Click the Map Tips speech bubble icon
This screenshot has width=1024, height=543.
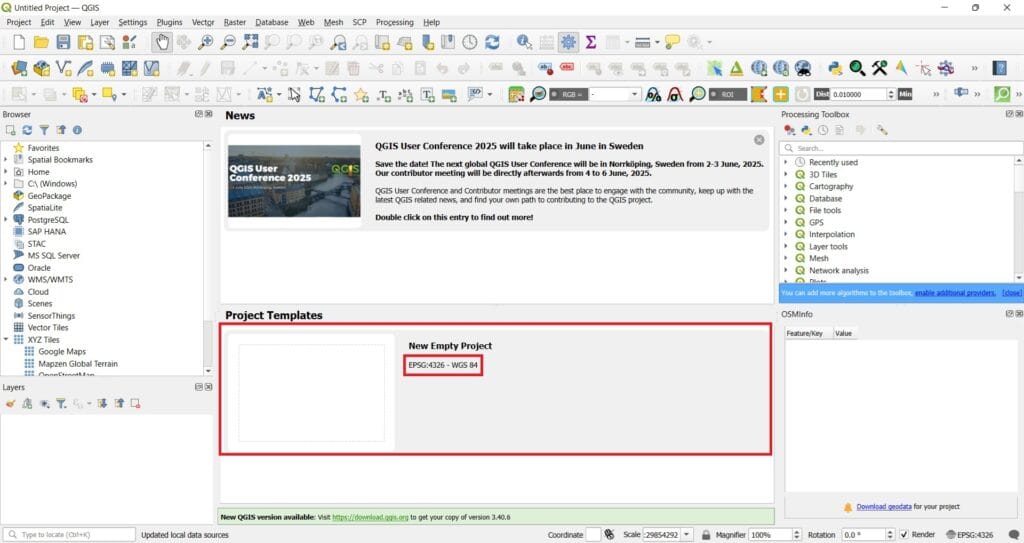(672, 42)
